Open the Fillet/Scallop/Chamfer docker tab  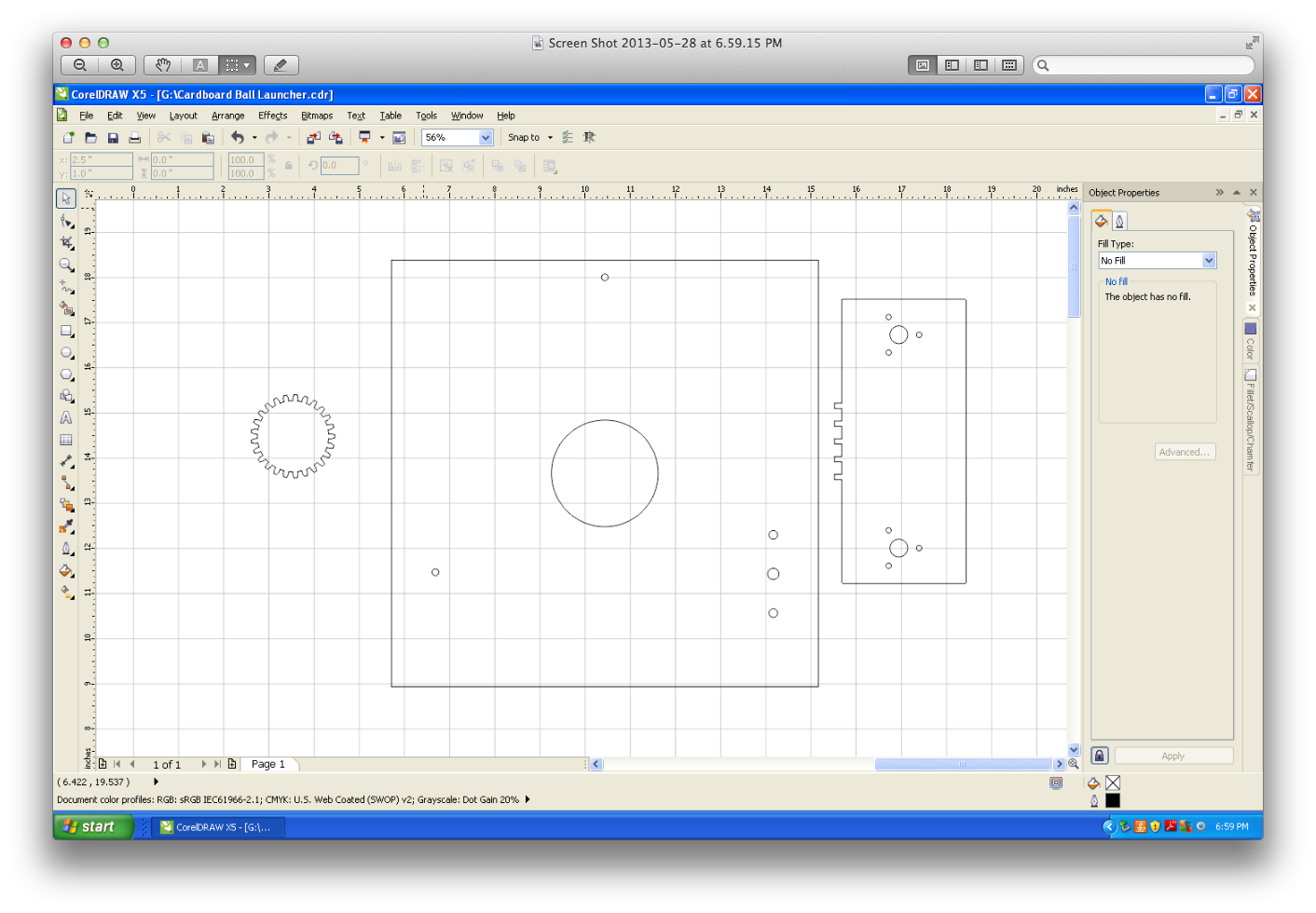point(1251,421)
